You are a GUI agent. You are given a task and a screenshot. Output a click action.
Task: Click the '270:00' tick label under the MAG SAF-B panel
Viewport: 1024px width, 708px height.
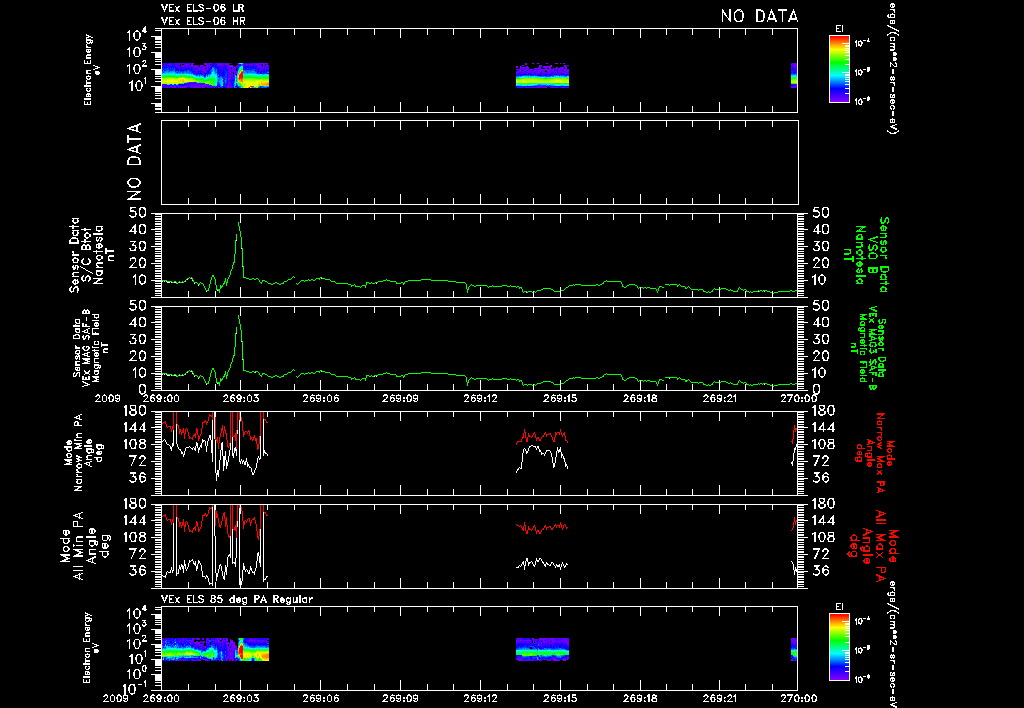point(799,398)
